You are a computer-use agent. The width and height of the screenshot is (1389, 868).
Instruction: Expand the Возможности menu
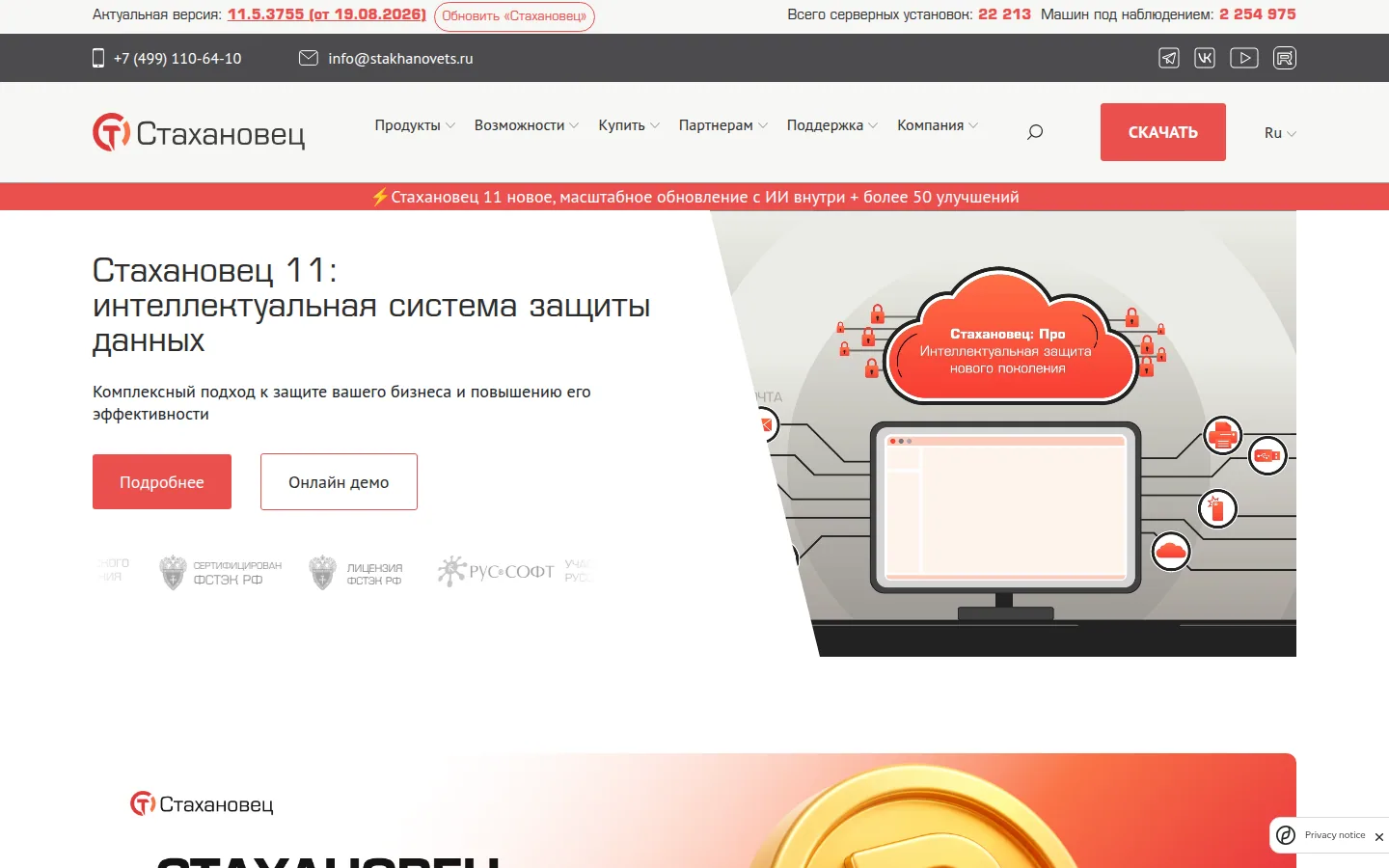pyautogui.click(x=527, y=125)
